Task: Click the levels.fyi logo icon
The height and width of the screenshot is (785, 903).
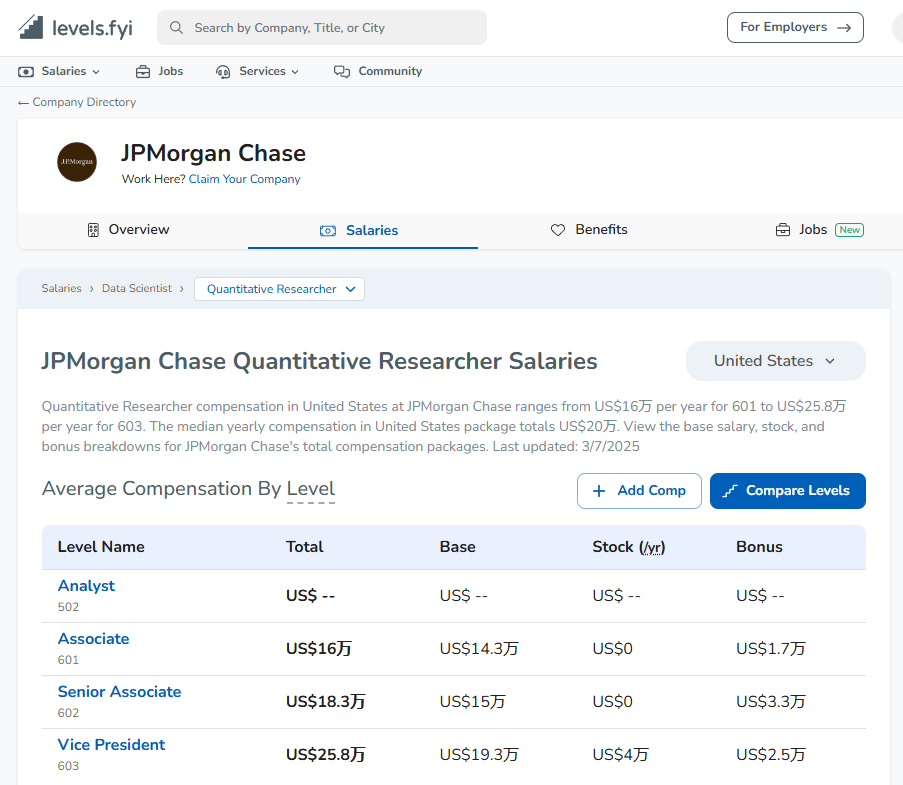Action: click(x=31, y=27)
